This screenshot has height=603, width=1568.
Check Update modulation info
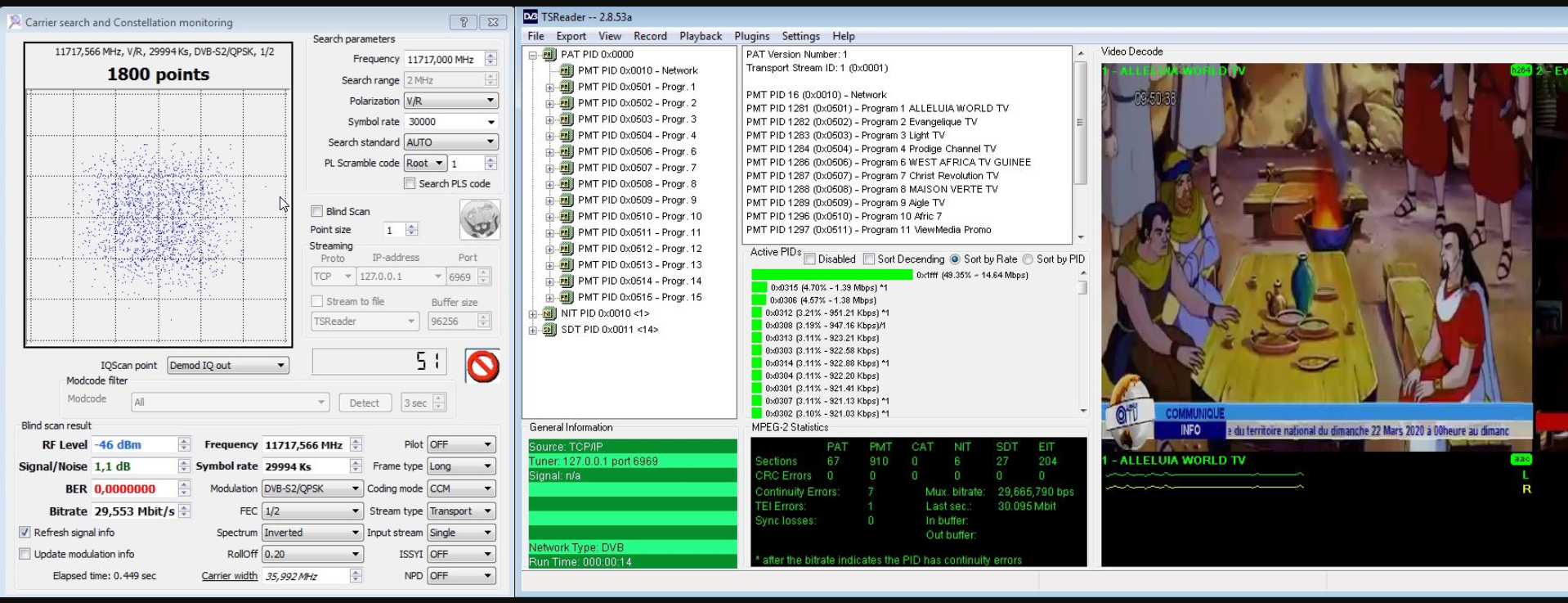(x=25, y=554)
